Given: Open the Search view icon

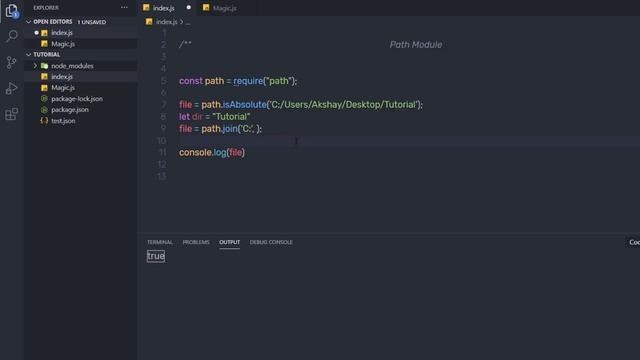Looking at the screenshot, I should point(12,36).
